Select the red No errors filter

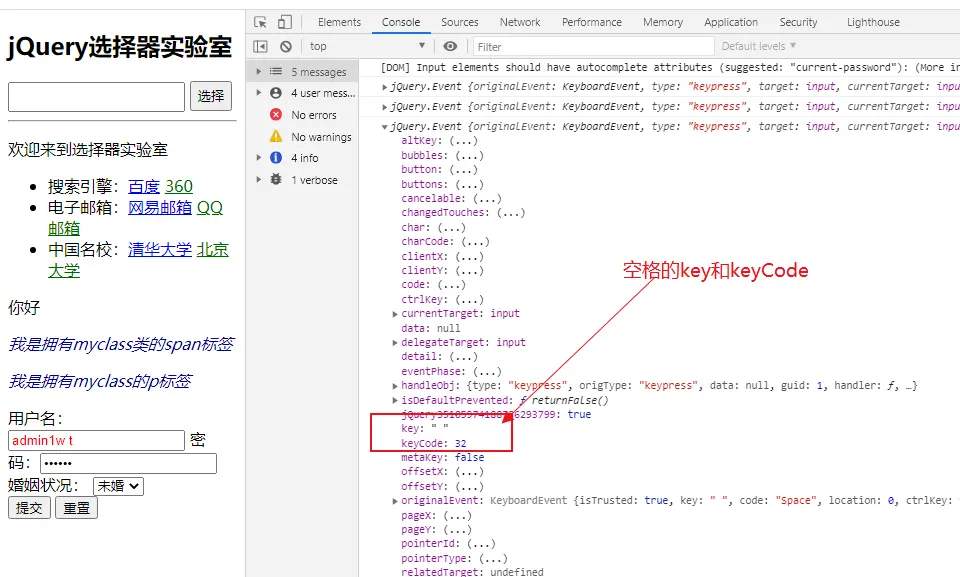click(x=313, y=115)
